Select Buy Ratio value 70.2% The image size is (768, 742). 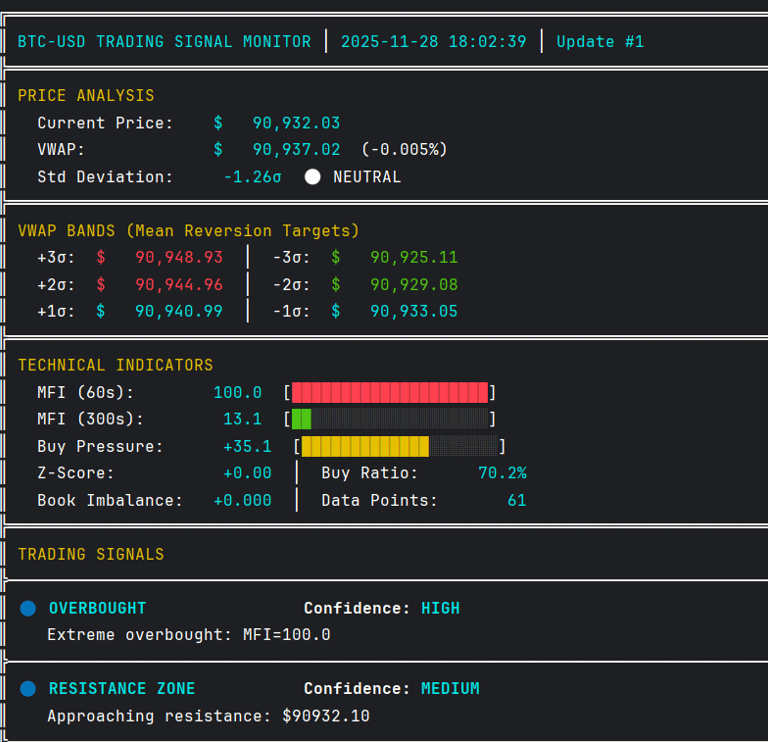pos(502,473)
